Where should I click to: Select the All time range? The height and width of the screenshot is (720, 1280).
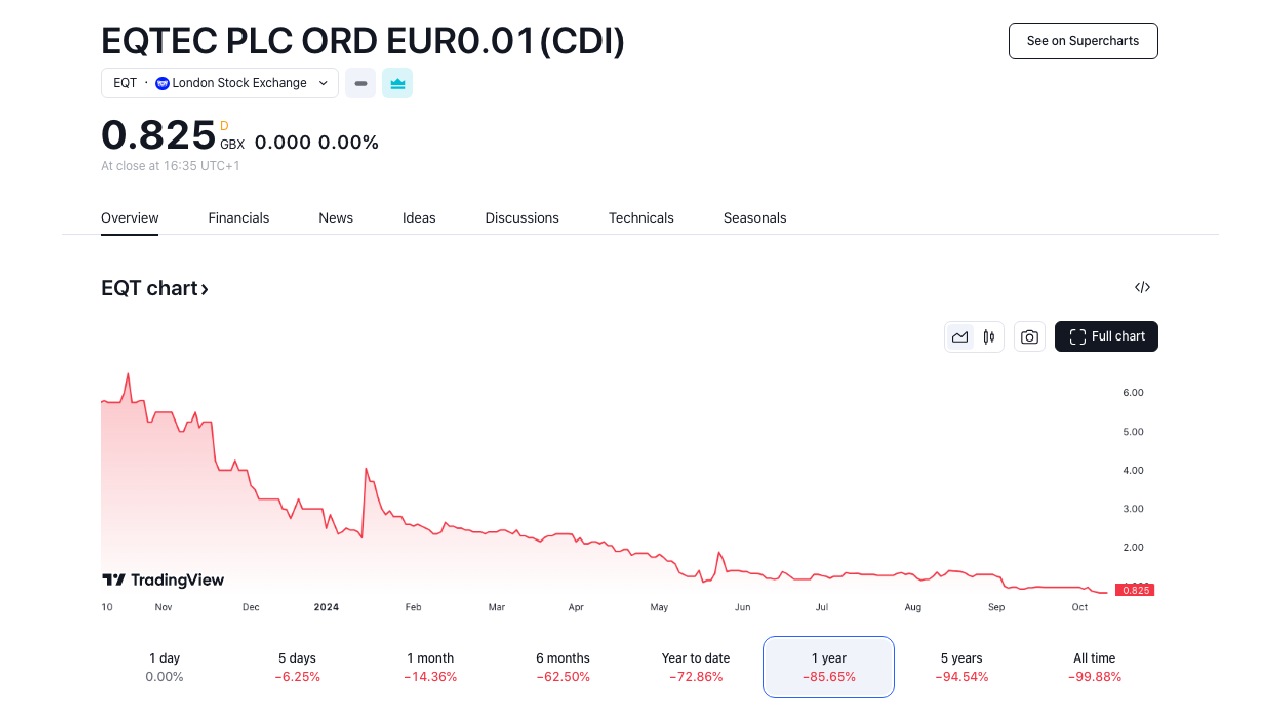click(1093, 667)
